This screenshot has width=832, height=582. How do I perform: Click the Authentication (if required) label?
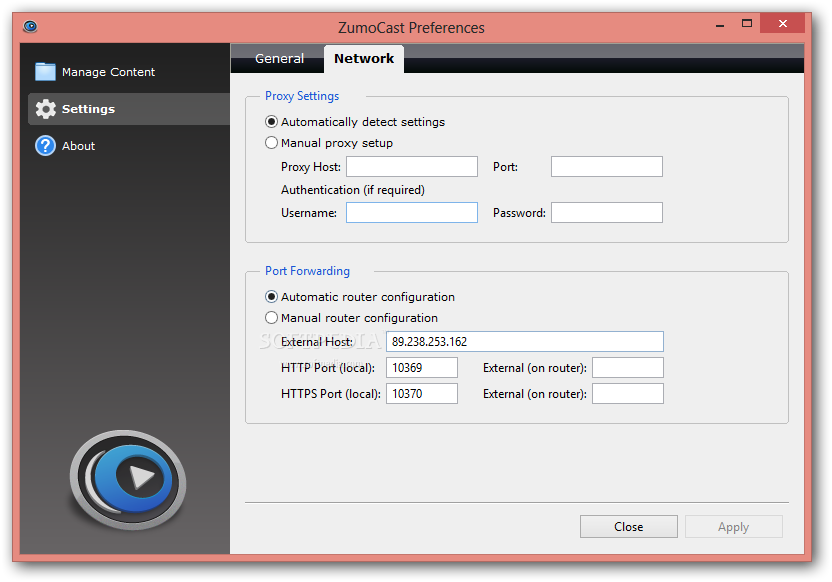353,190
